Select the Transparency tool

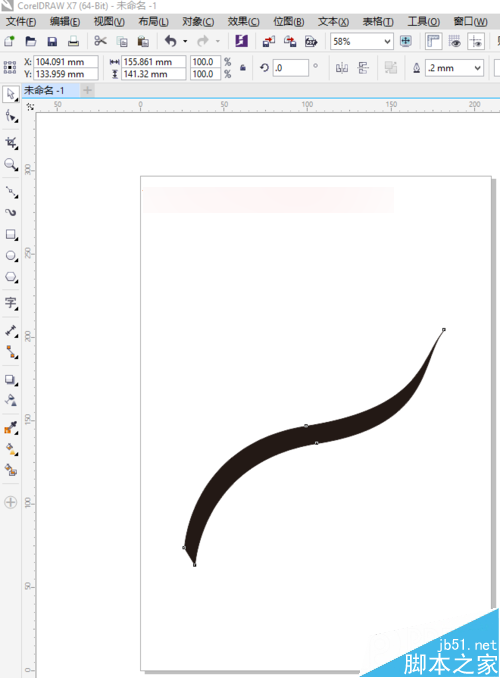click(x=11, y=400)
